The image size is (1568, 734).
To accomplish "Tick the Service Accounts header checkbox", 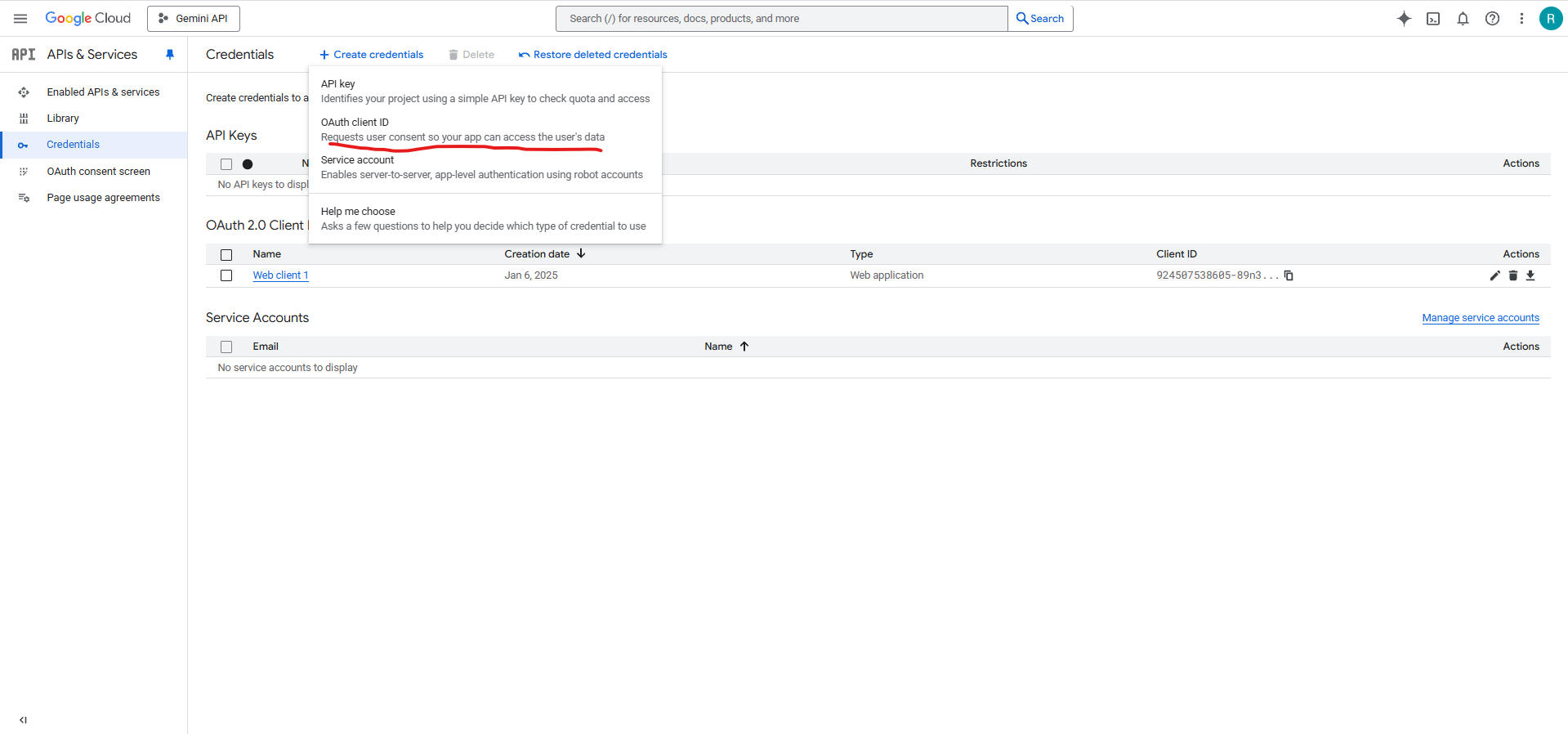I will pos(226,347).
